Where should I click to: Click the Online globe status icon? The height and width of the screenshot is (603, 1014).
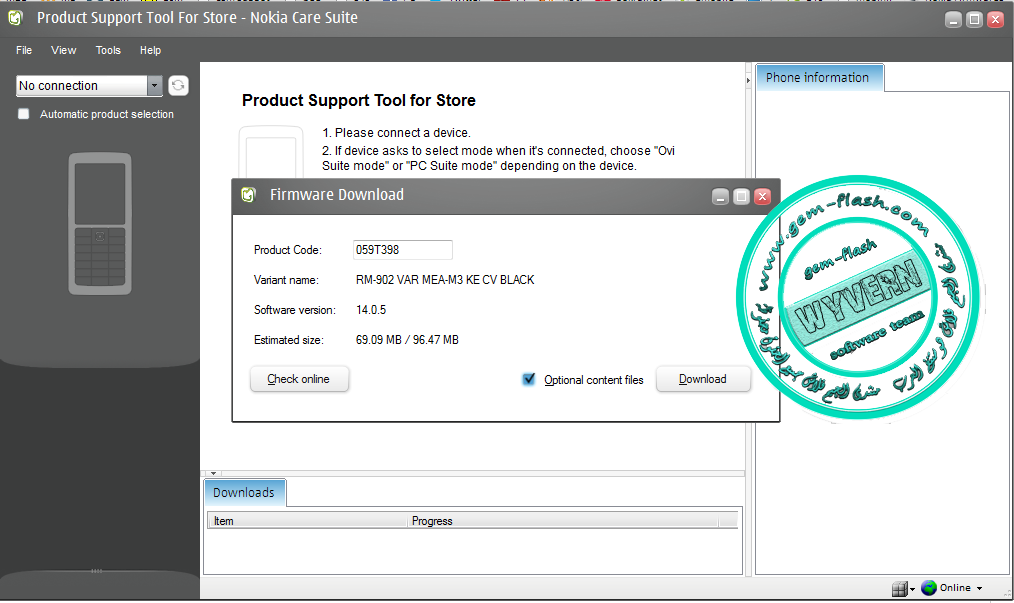click(x=929, y=587)
